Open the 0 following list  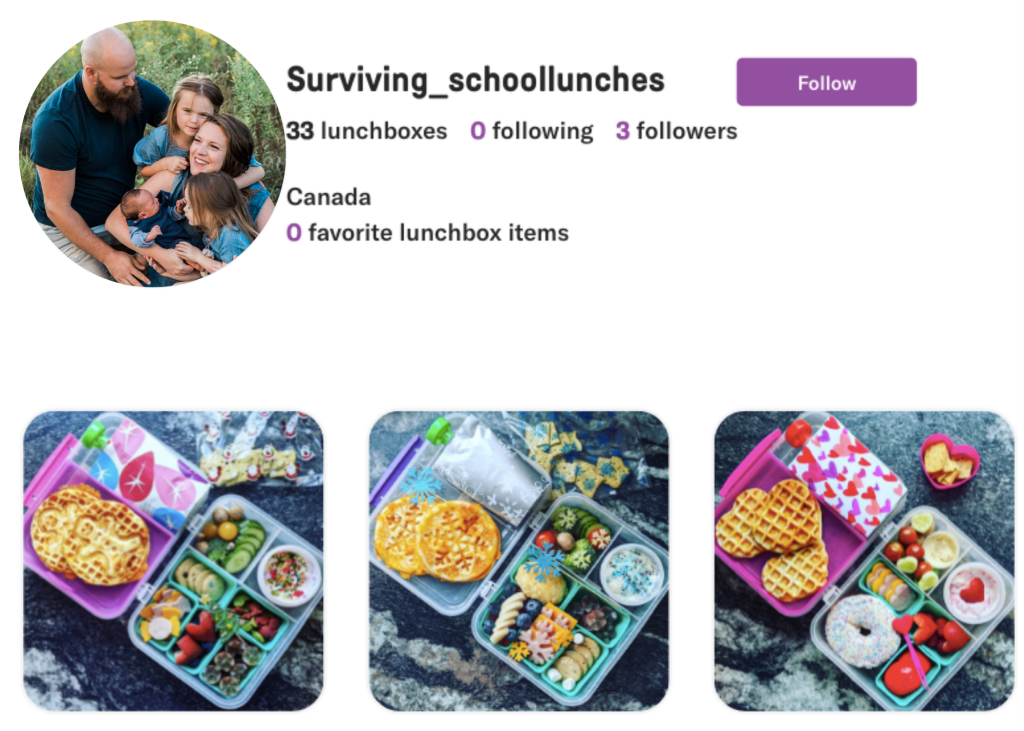(531, 131)
